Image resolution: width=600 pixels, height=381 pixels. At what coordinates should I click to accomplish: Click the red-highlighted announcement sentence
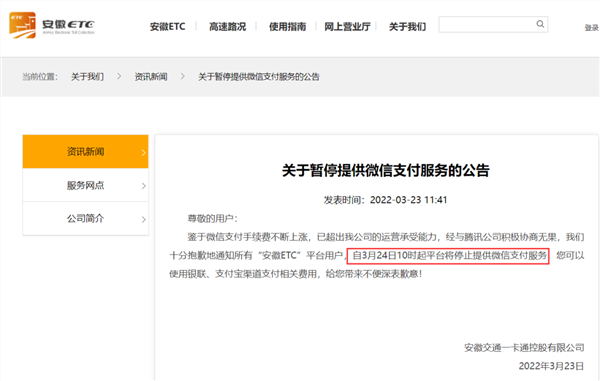click(448, 256)
